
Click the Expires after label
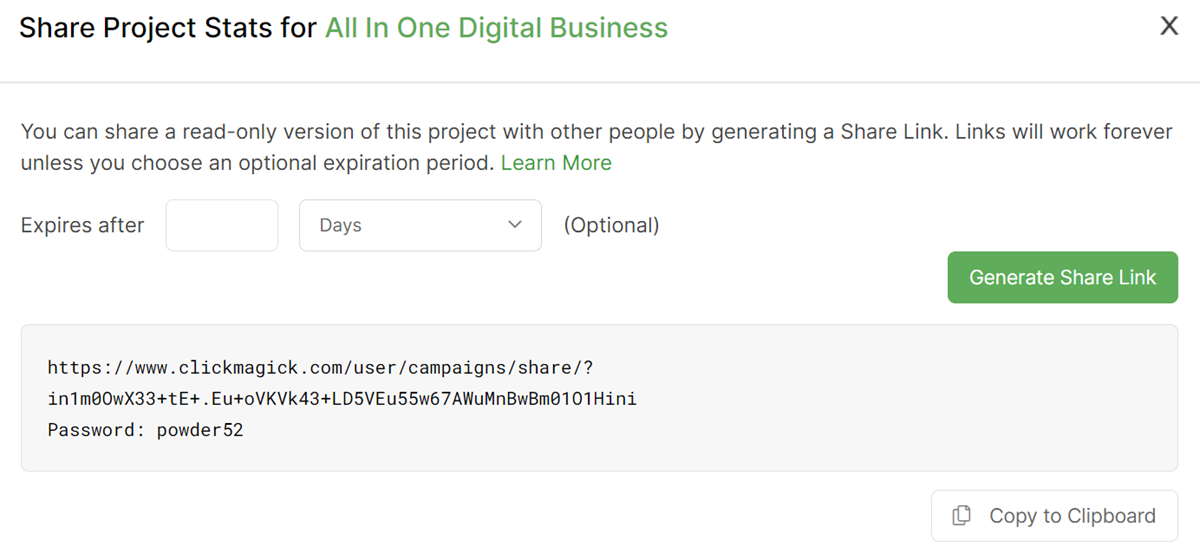82,225
